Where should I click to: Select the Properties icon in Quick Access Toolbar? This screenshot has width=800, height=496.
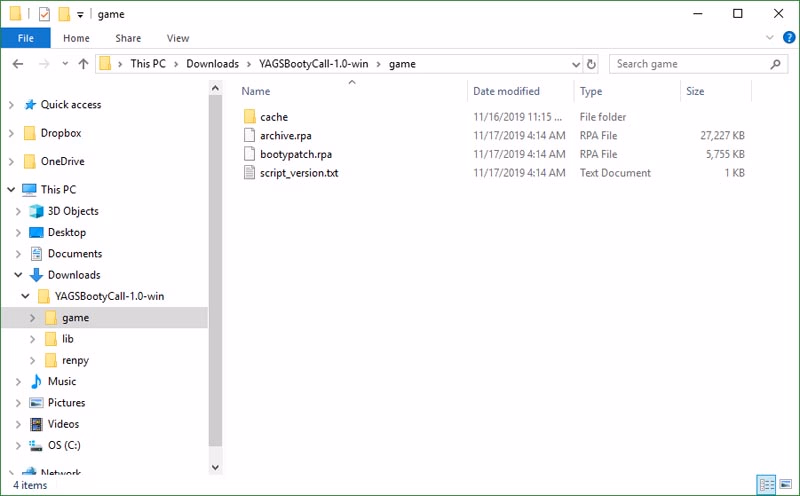(x=43, y=14)
